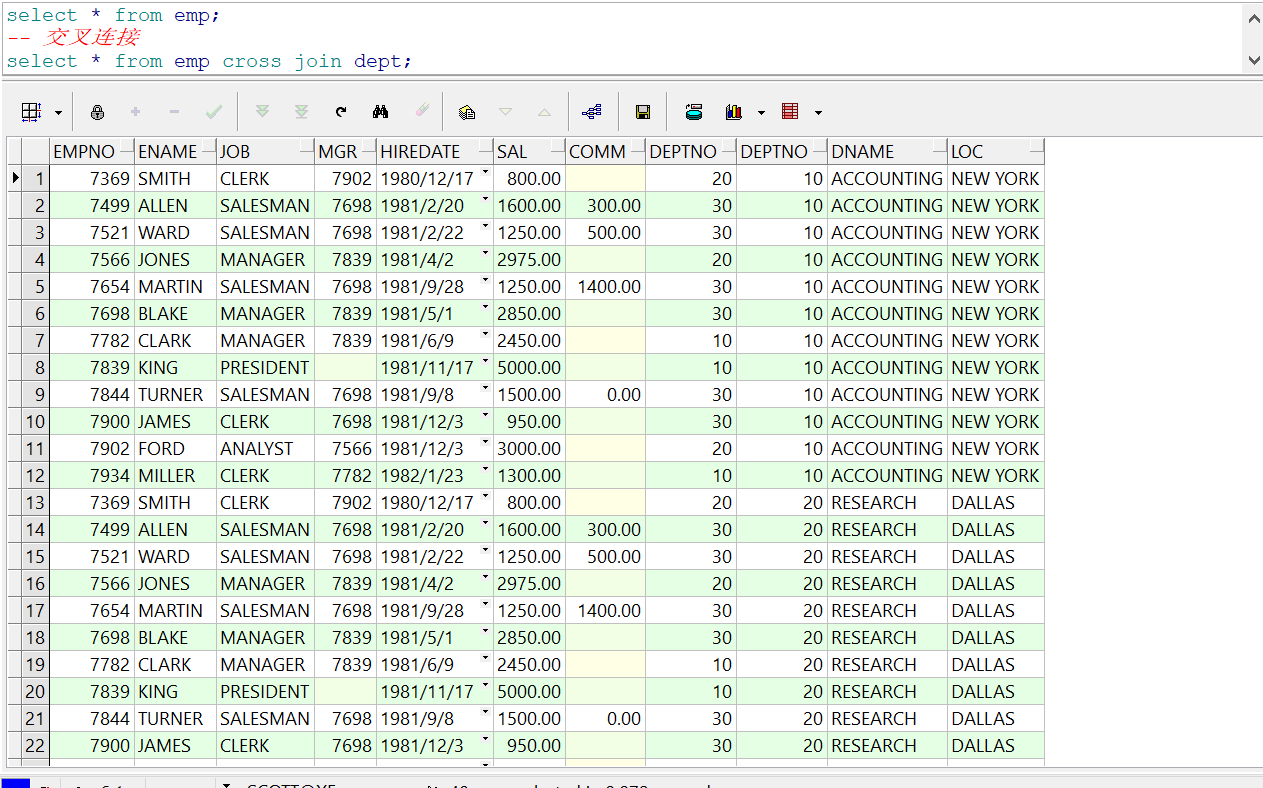Viewport: 1263px width, 788px height.
Task: Click the EMPNO cell '7934'
Action: pos(92,476)
